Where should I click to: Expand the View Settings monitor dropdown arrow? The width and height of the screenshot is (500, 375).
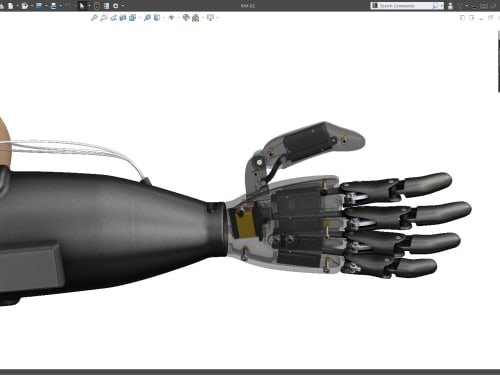click(x=217, y=18)
